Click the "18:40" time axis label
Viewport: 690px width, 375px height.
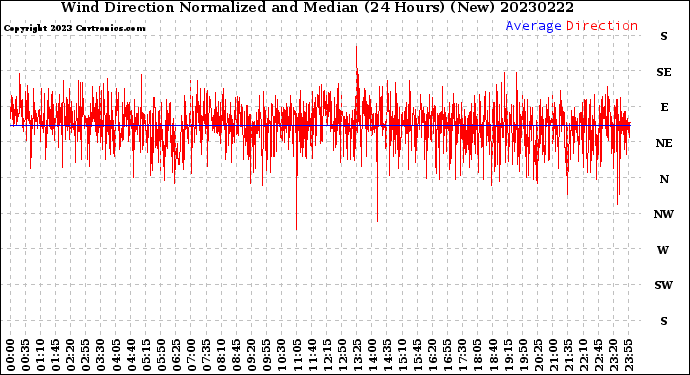click(x=493, y=355)
